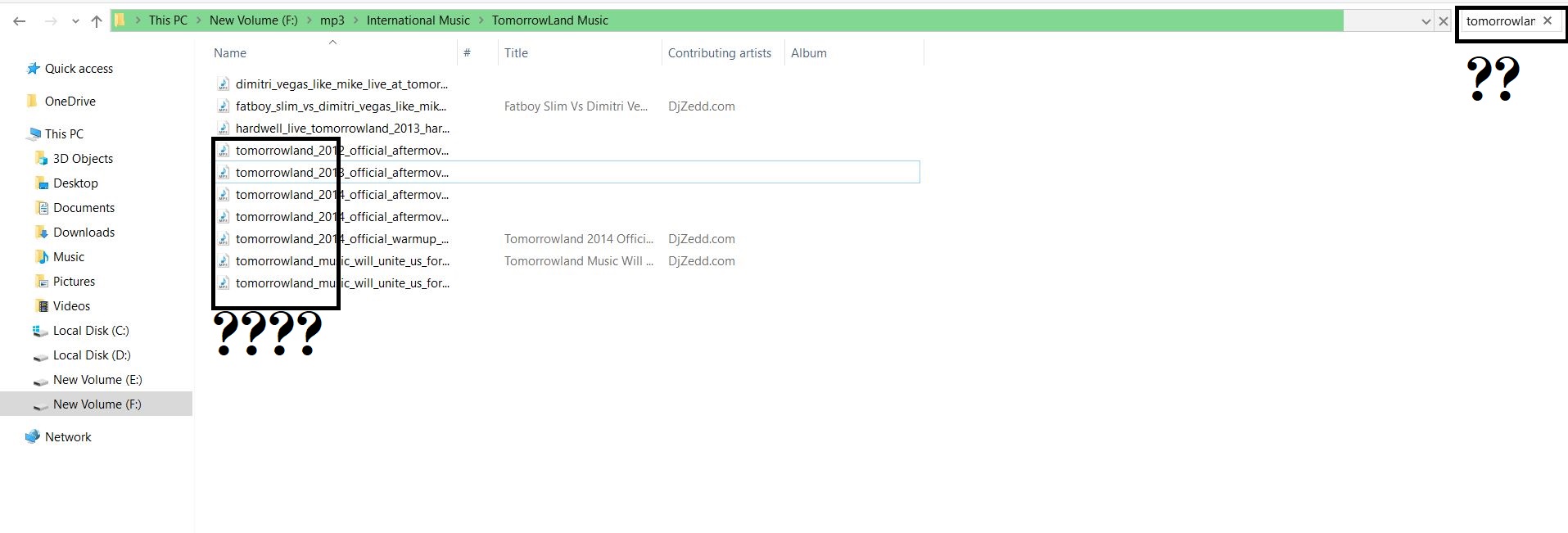Expand chevron after This PC breadcrumb
This screenshot has width=1568, height=533.
[198, 20]
